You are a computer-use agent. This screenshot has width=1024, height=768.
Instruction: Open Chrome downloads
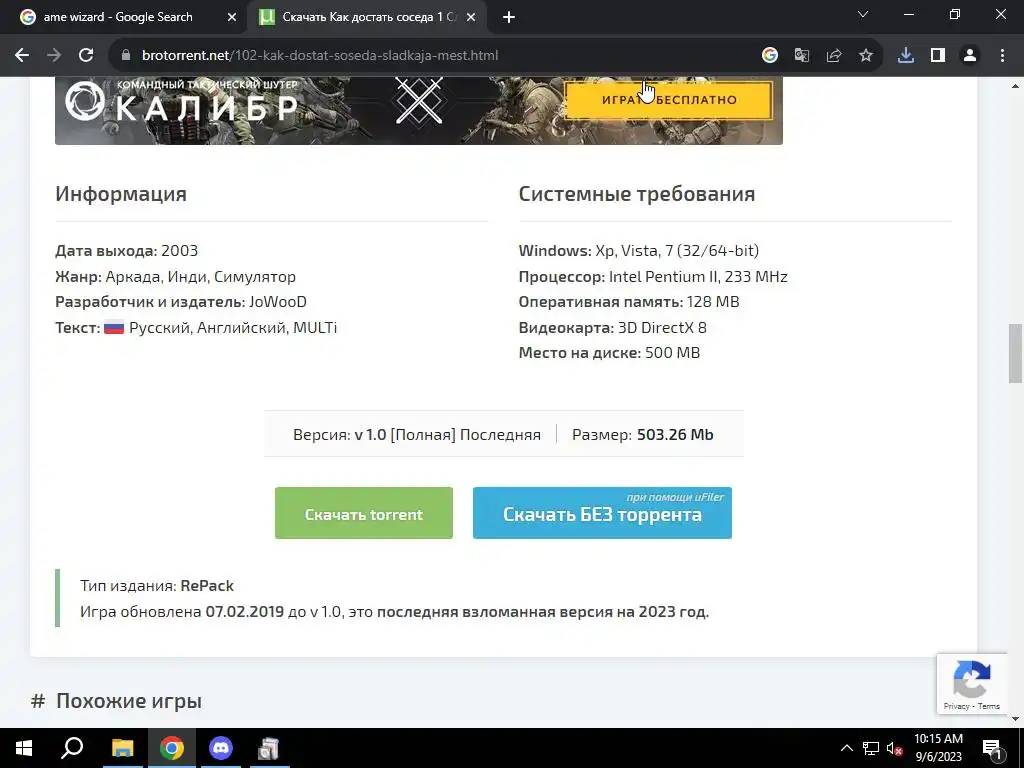[x=906, y=56]
